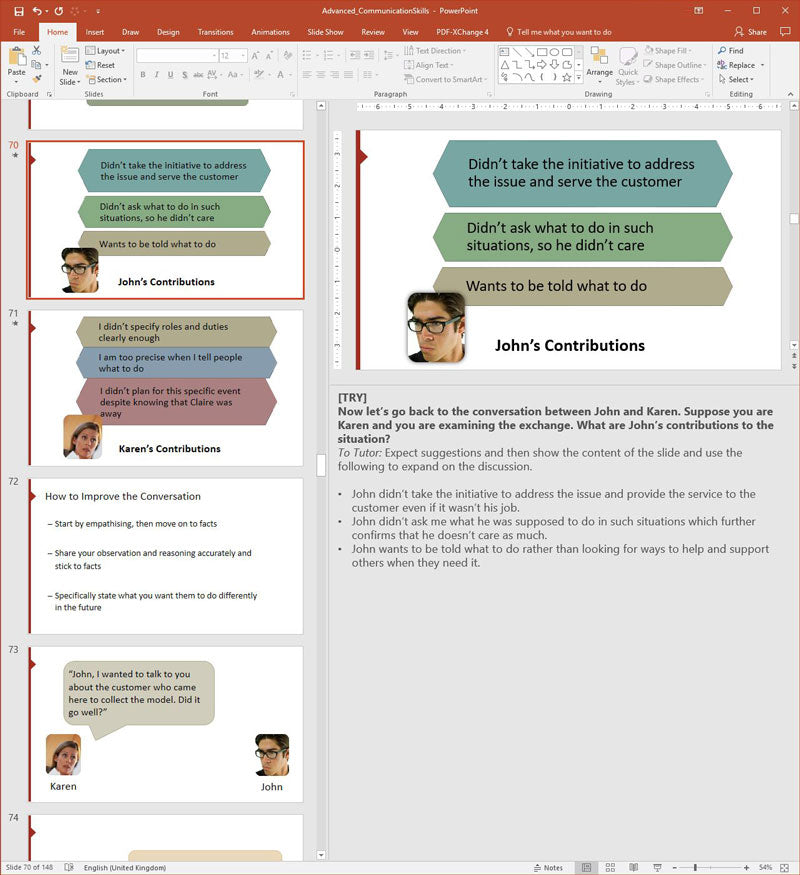Open Shape Fill dropdown
800x875 pixels.
pyautogui.click(x=668, y=51)
